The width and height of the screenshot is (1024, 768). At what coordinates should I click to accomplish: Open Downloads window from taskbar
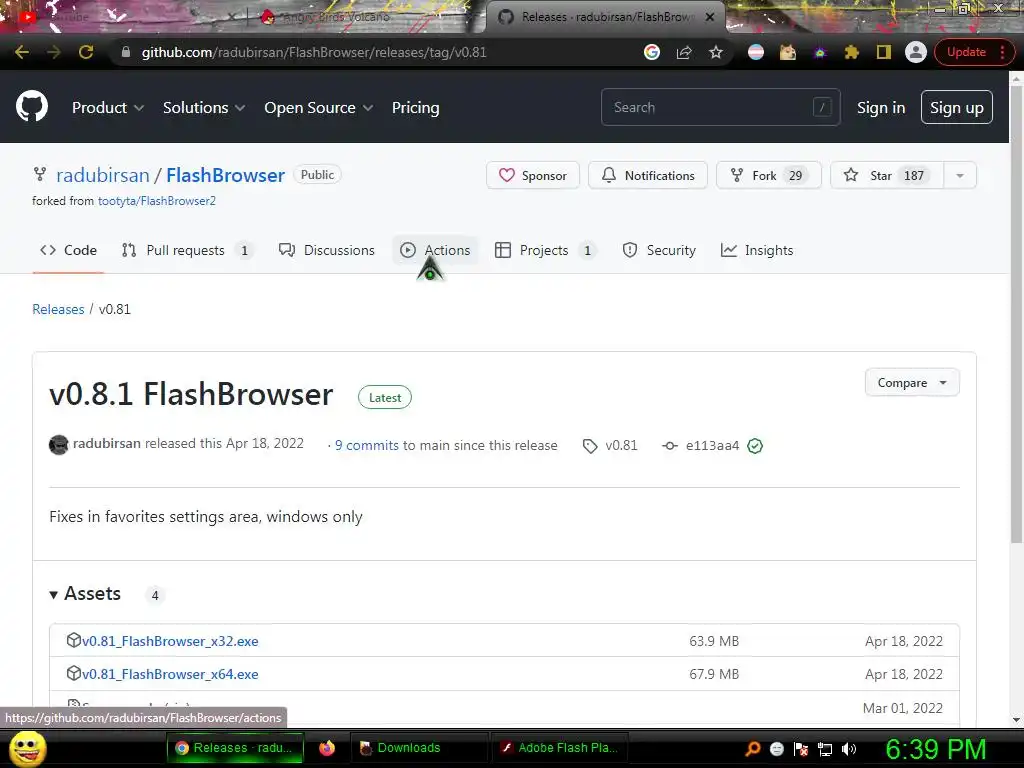(419, 748)
